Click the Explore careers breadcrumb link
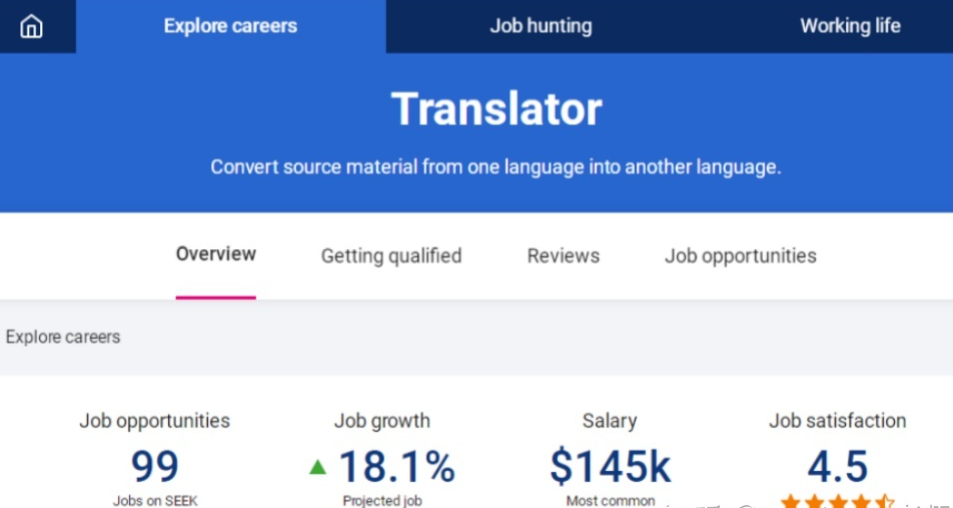 tap(63, 337)
